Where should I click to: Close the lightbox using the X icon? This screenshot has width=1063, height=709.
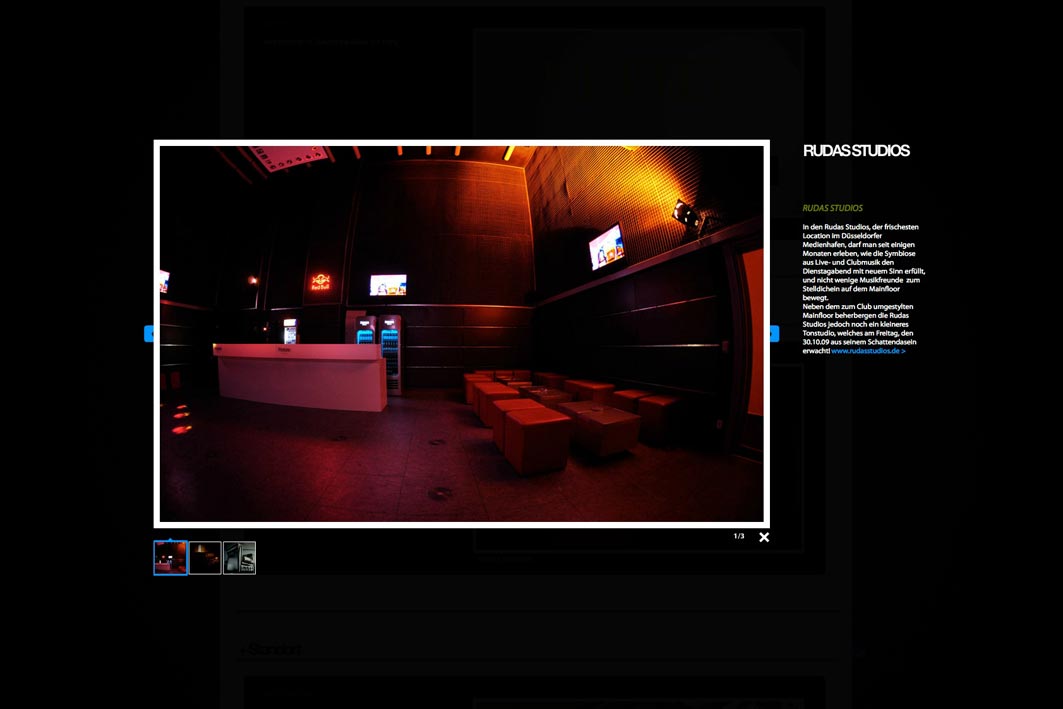click(763, 537)
